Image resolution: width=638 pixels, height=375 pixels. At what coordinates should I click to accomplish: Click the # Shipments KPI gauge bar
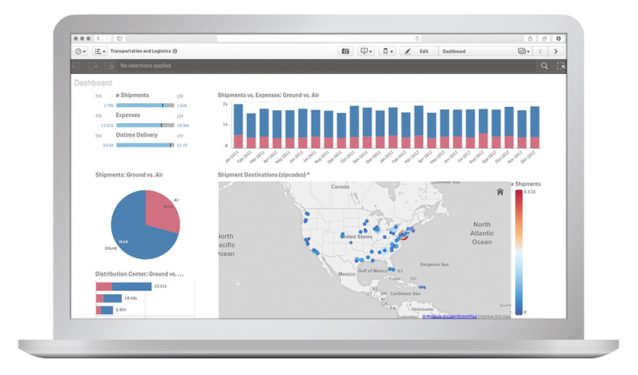145,105
